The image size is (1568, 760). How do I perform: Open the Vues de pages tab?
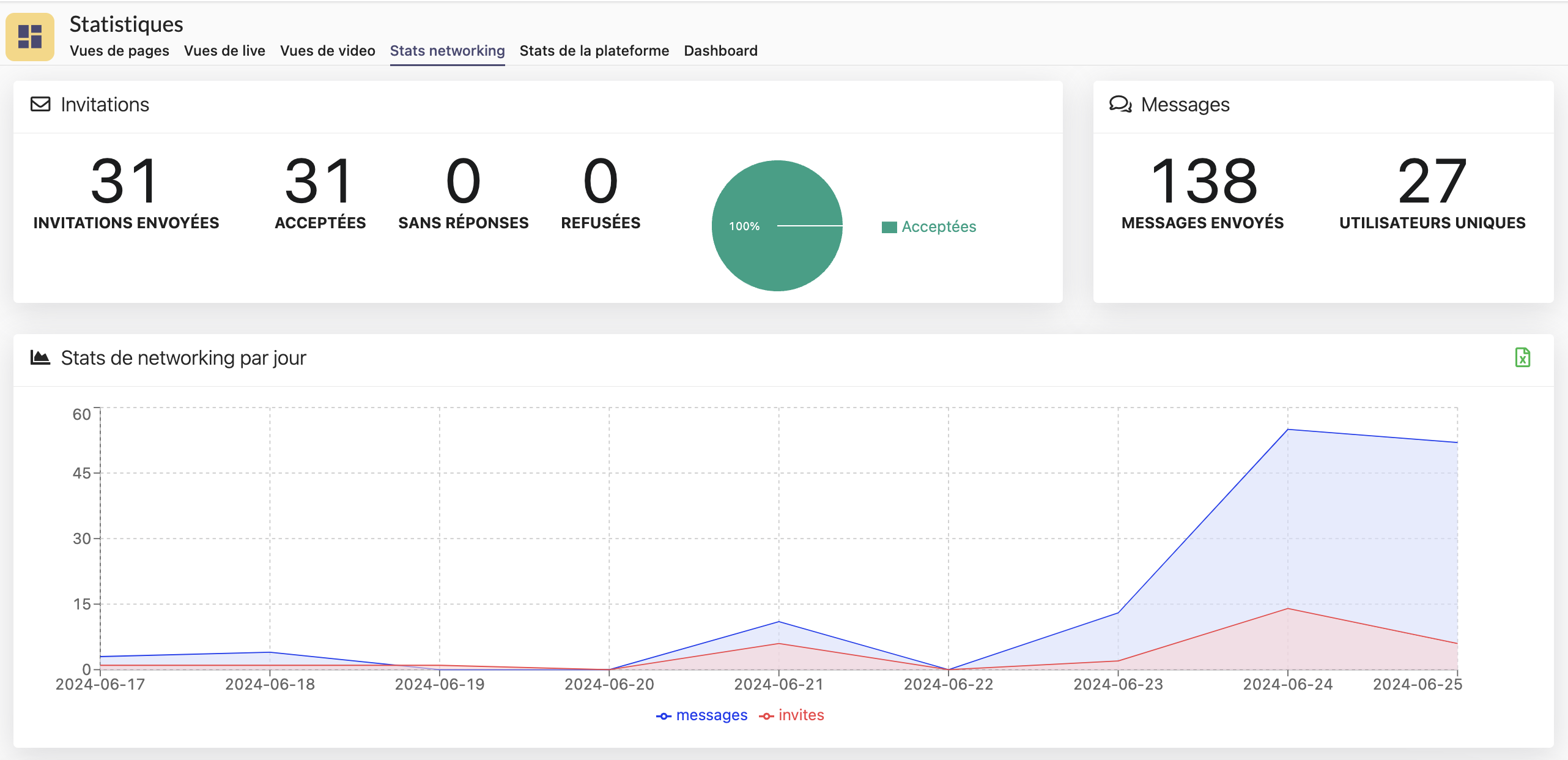(119, 51)
